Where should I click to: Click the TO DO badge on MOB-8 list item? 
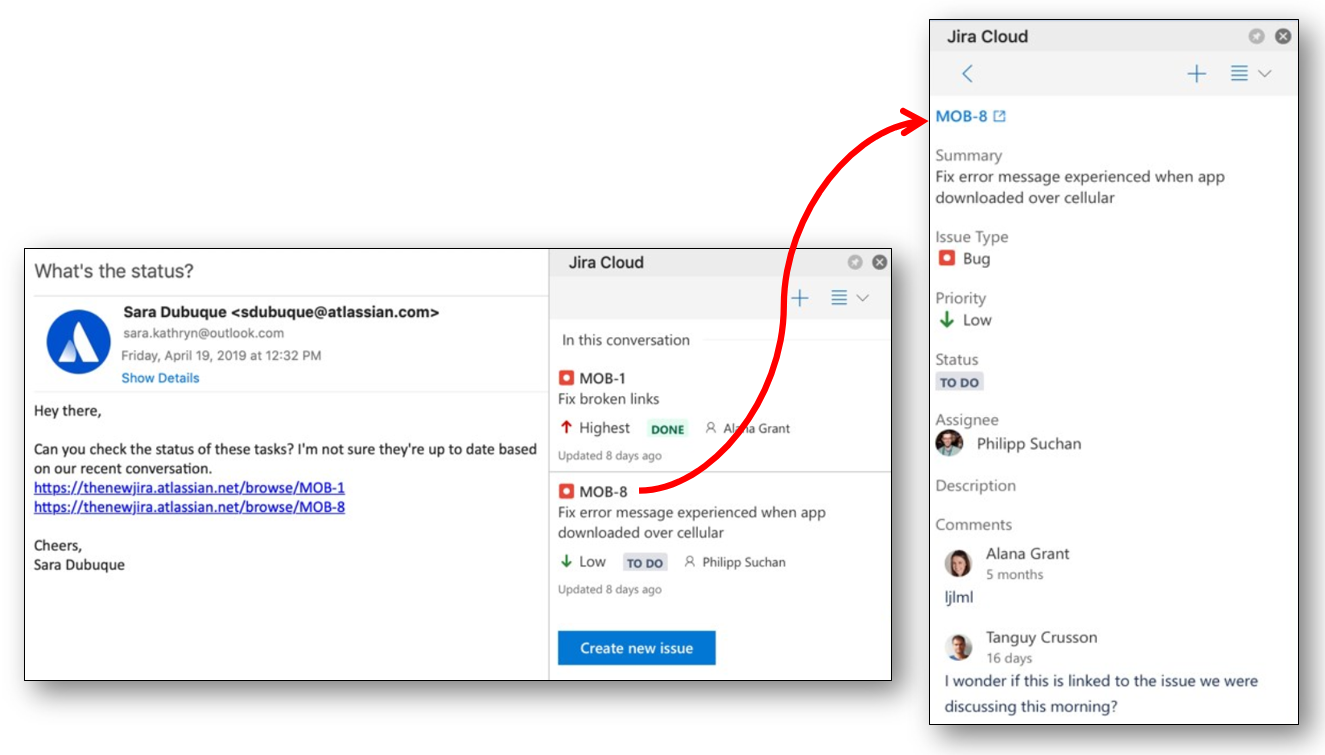pos(645,563)
